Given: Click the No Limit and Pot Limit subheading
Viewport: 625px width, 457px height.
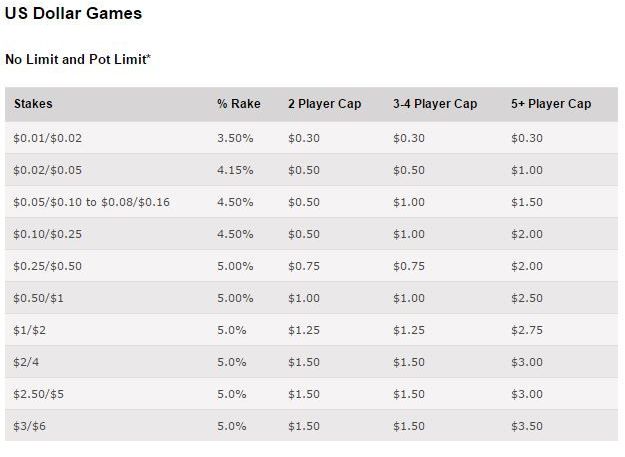Looking at the screenshot, I should pos(78,59).
